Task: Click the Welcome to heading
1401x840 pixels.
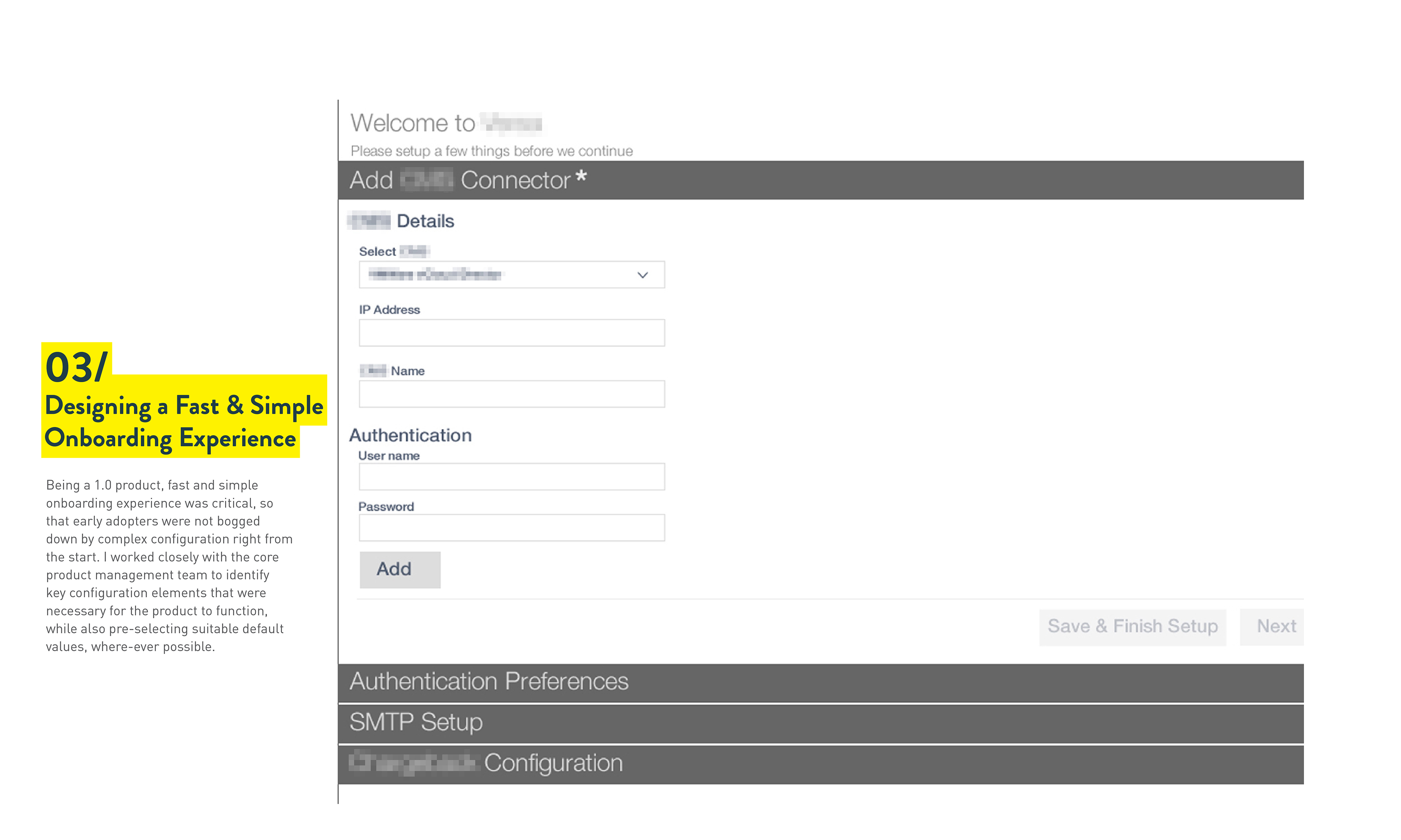Action: coord(412,123)
